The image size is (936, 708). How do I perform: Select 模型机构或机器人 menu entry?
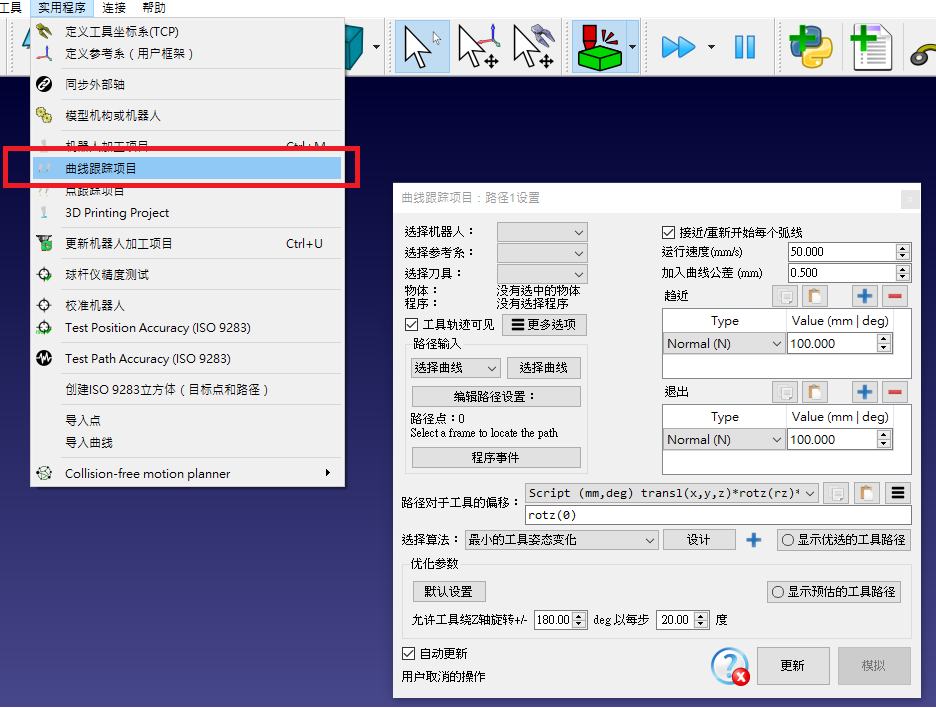click(187, 115)
